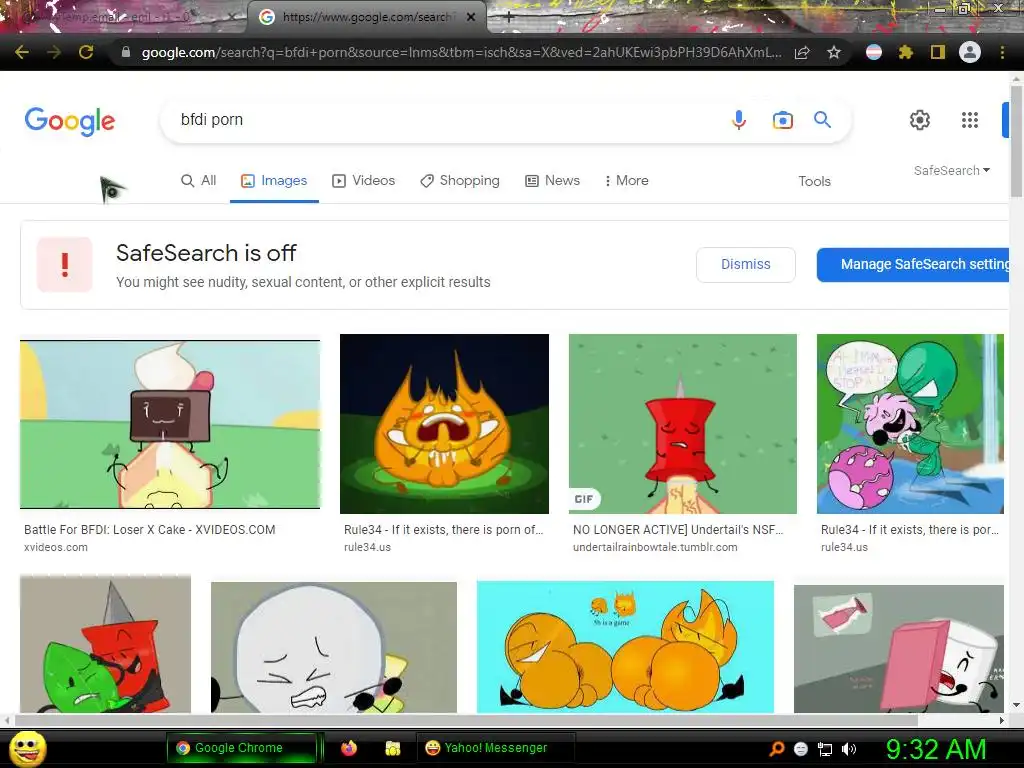
Task: Go back using the browser back arrow
Action: click(22, 52)
